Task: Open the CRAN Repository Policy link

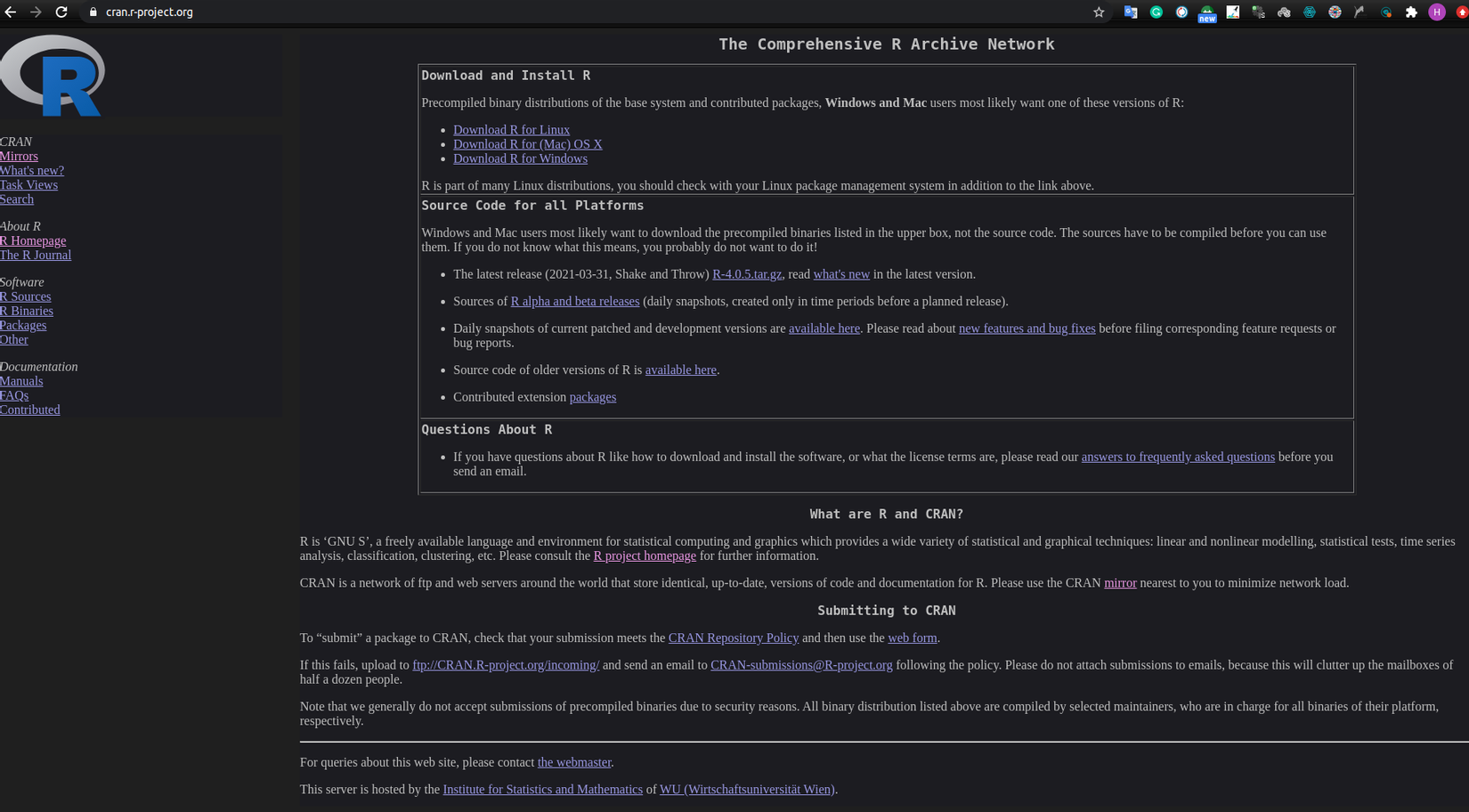Action: pyautogui.click(x=734, y=638)
